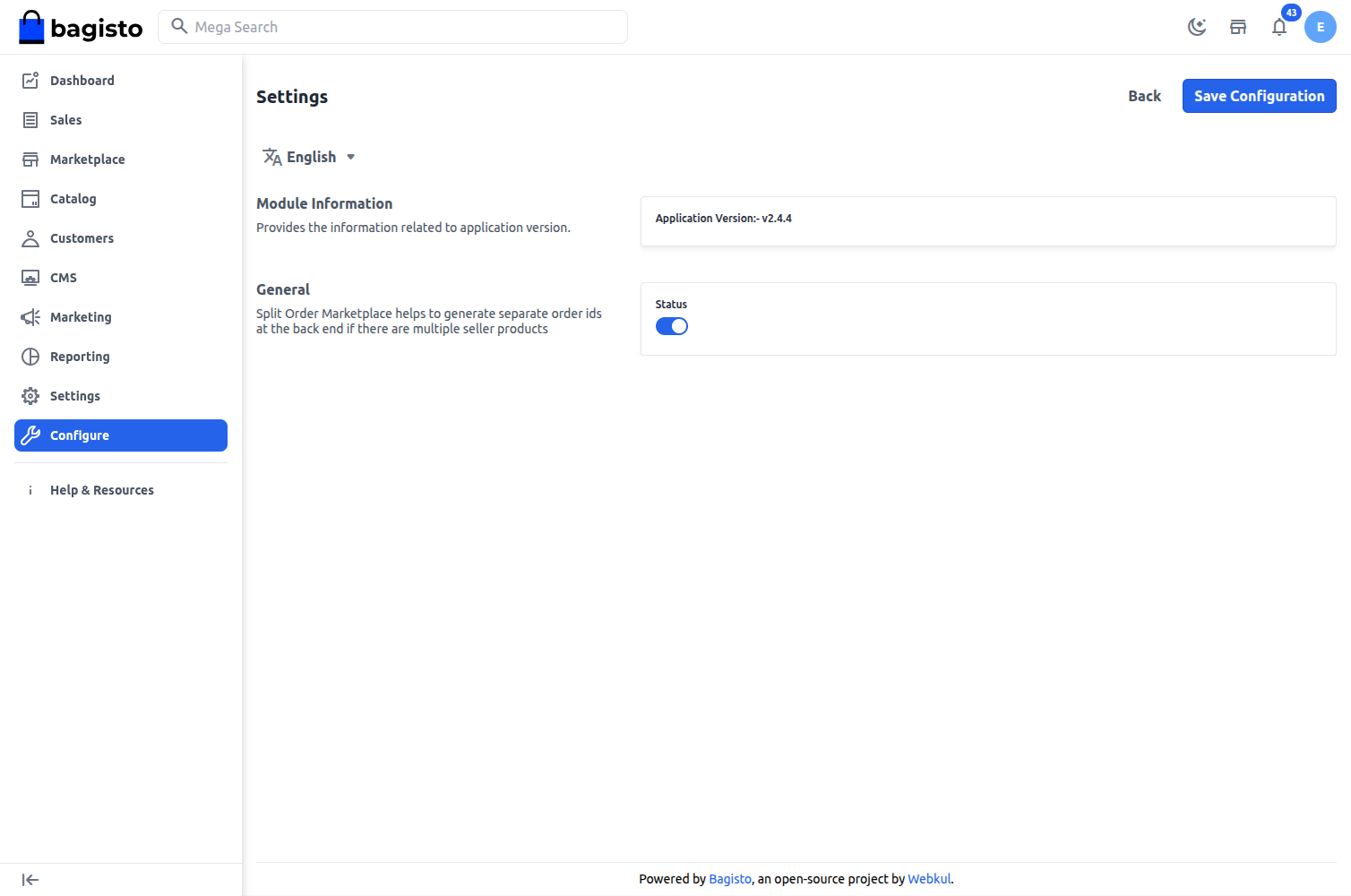Open the Marketplace menu label
The width and height of the screenshot is (1351, 896).
click(x=88, y=159)
